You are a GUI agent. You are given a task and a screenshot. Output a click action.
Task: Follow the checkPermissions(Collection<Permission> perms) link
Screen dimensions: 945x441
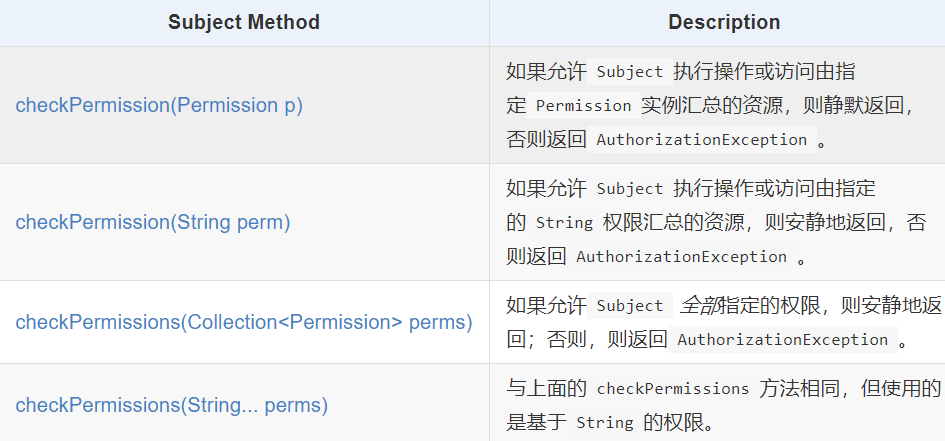click(244, 322)
